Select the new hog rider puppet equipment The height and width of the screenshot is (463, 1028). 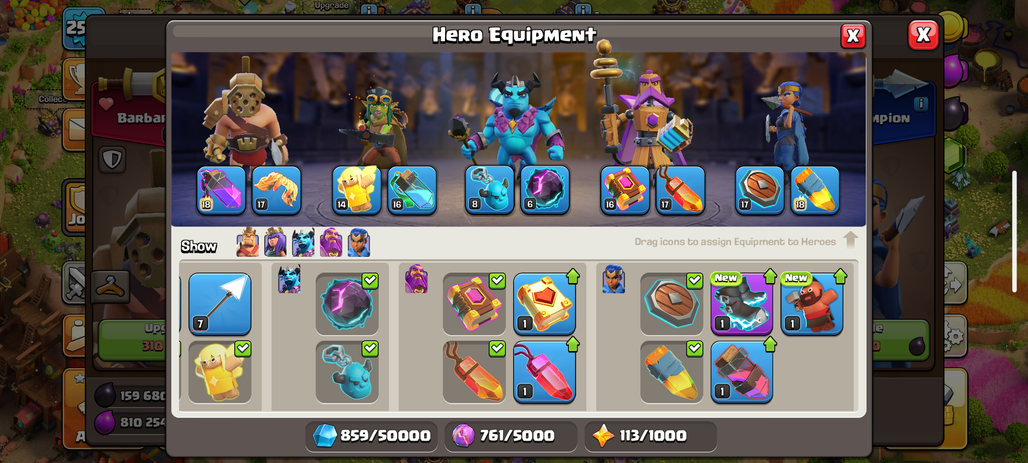[x=812, y=304]
